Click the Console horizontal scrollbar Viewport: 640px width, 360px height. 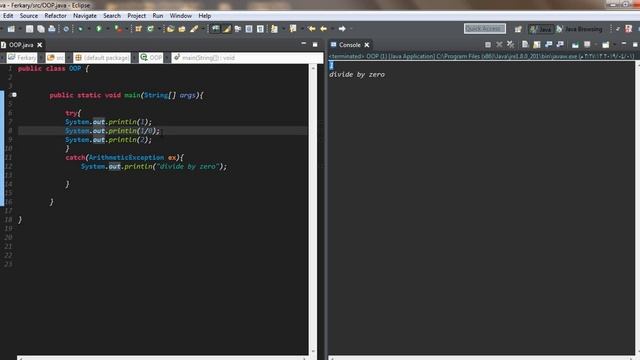click(482, 358)
